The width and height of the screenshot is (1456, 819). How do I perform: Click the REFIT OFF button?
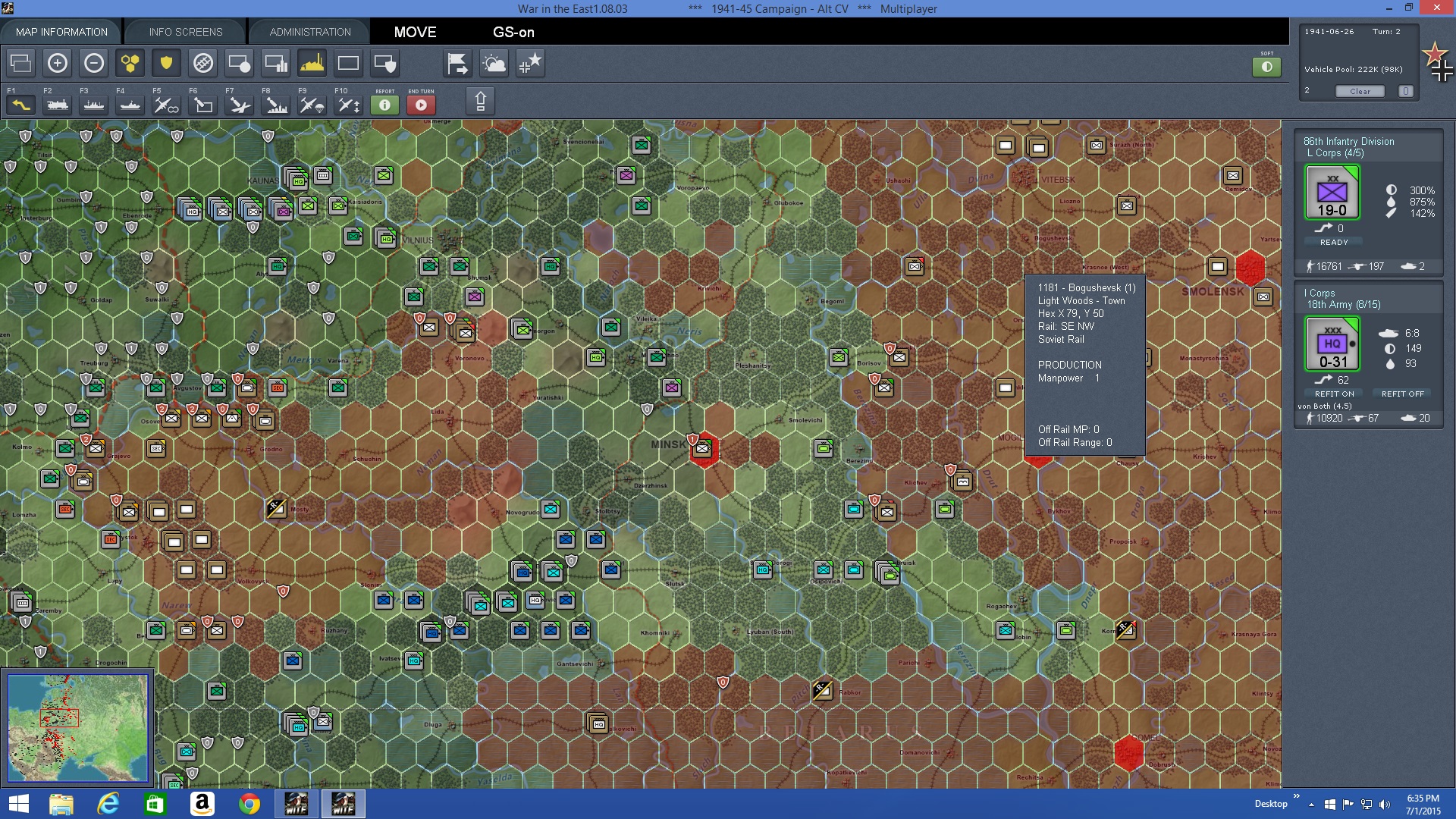1402,394
